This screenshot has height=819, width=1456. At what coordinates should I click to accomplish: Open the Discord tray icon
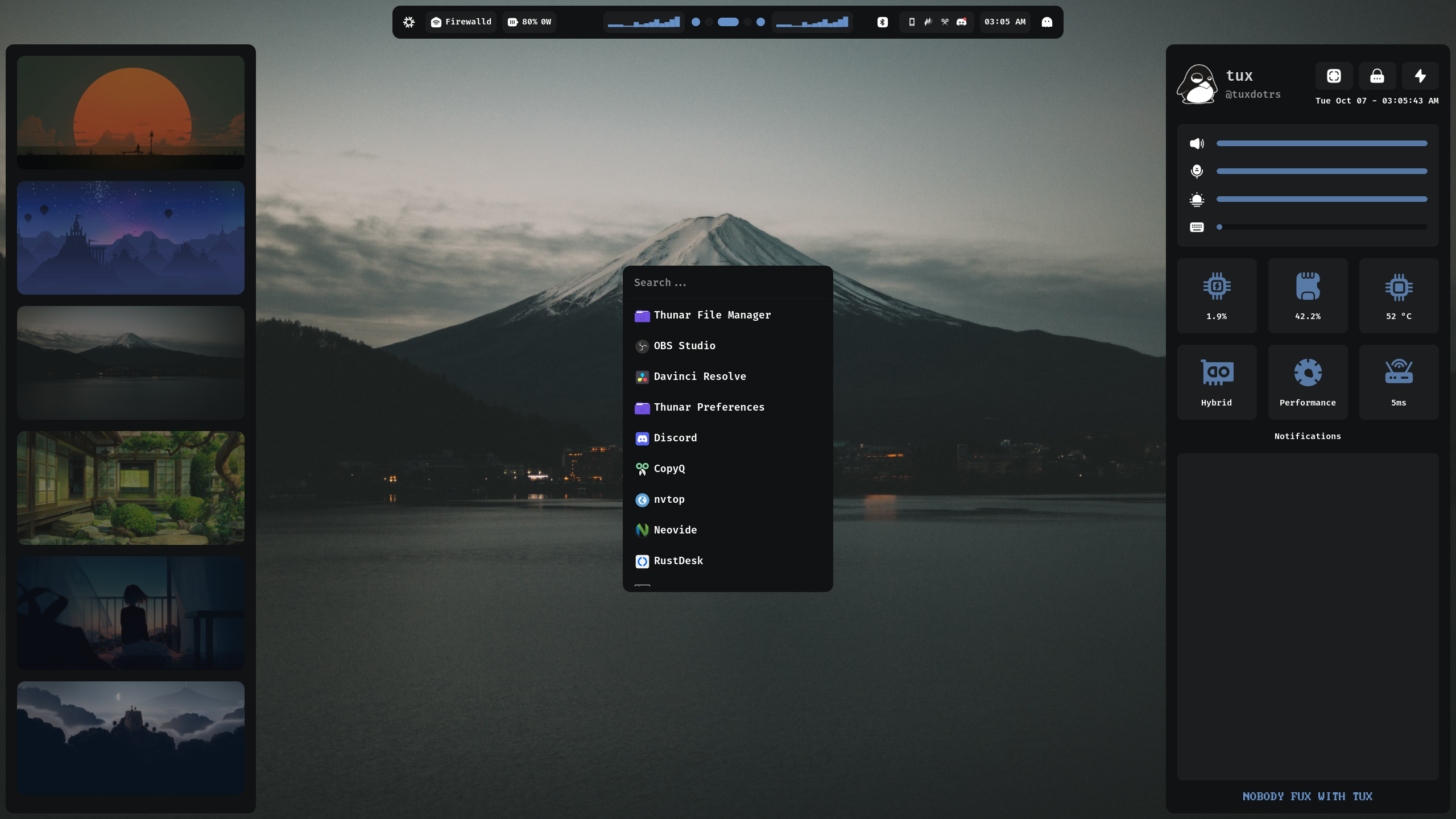tap(961, 22)
